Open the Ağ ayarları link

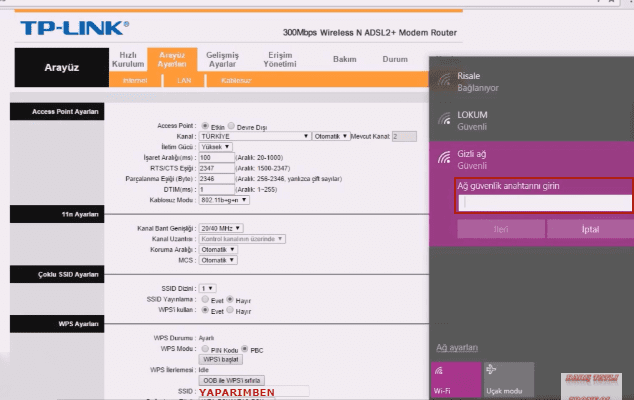pyautogui.click(x=457, y=347)
